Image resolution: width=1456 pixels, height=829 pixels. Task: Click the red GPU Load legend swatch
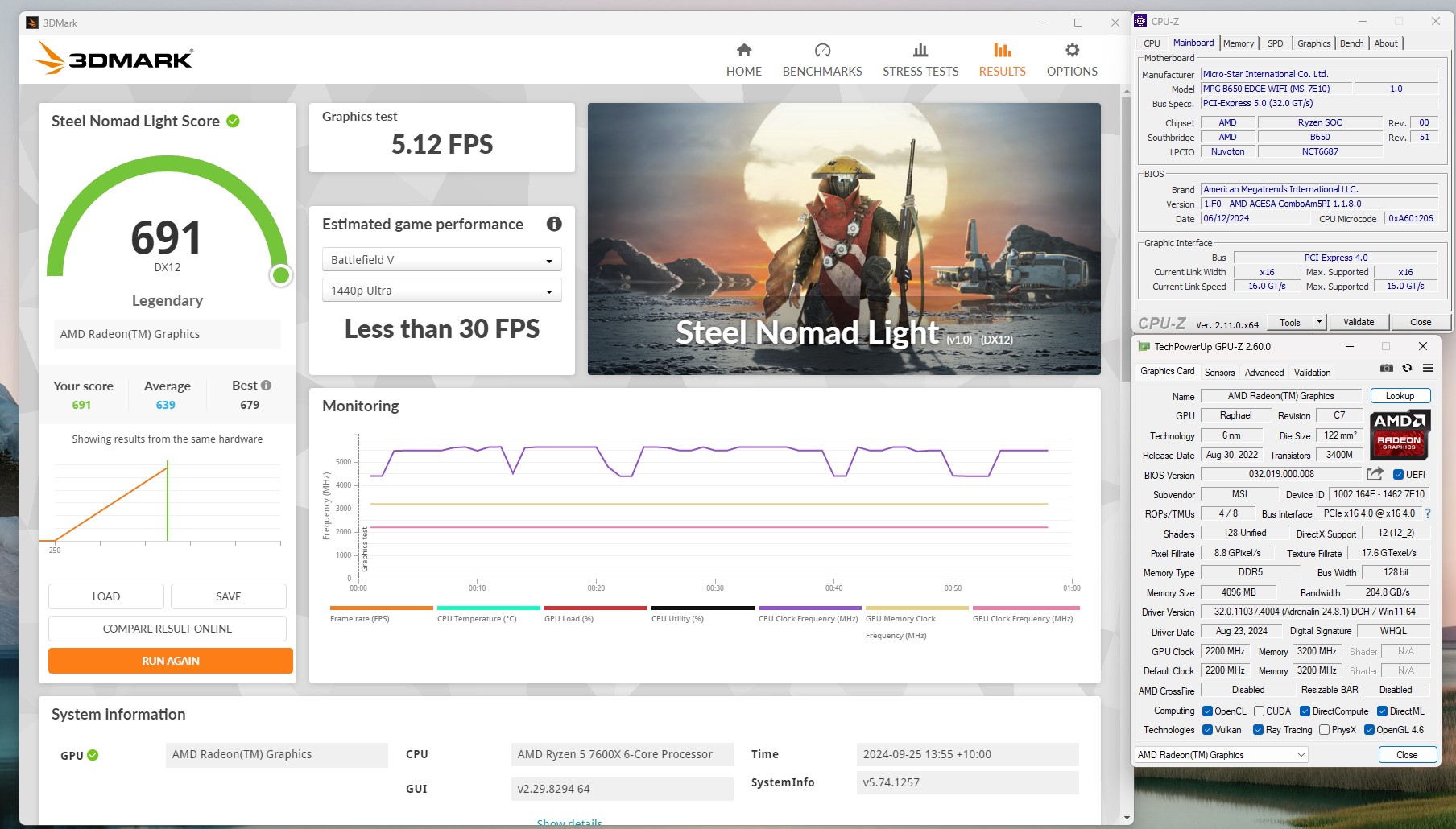pos(595,608)
